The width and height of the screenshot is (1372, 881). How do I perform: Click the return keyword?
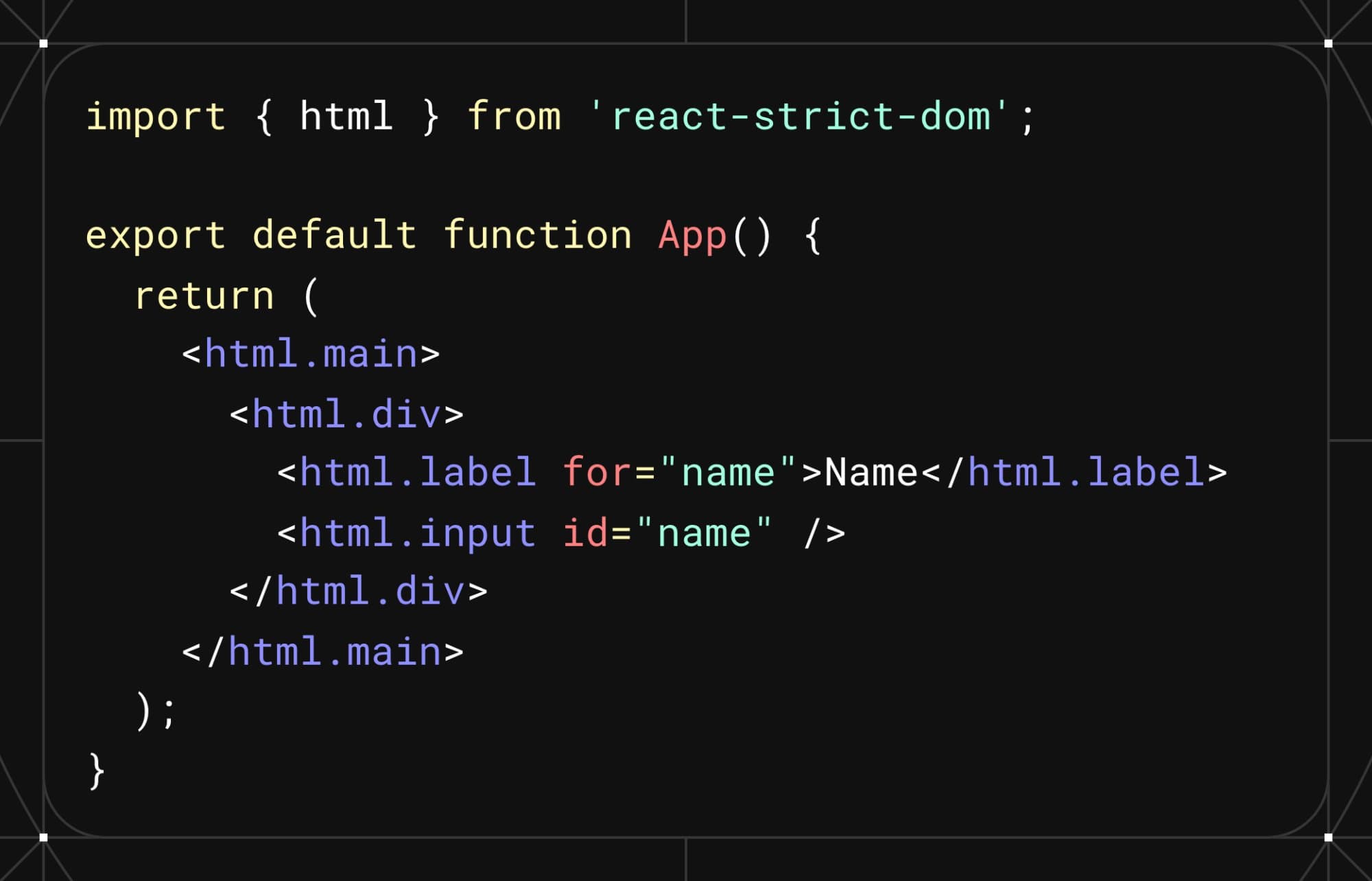pos(204,296)
